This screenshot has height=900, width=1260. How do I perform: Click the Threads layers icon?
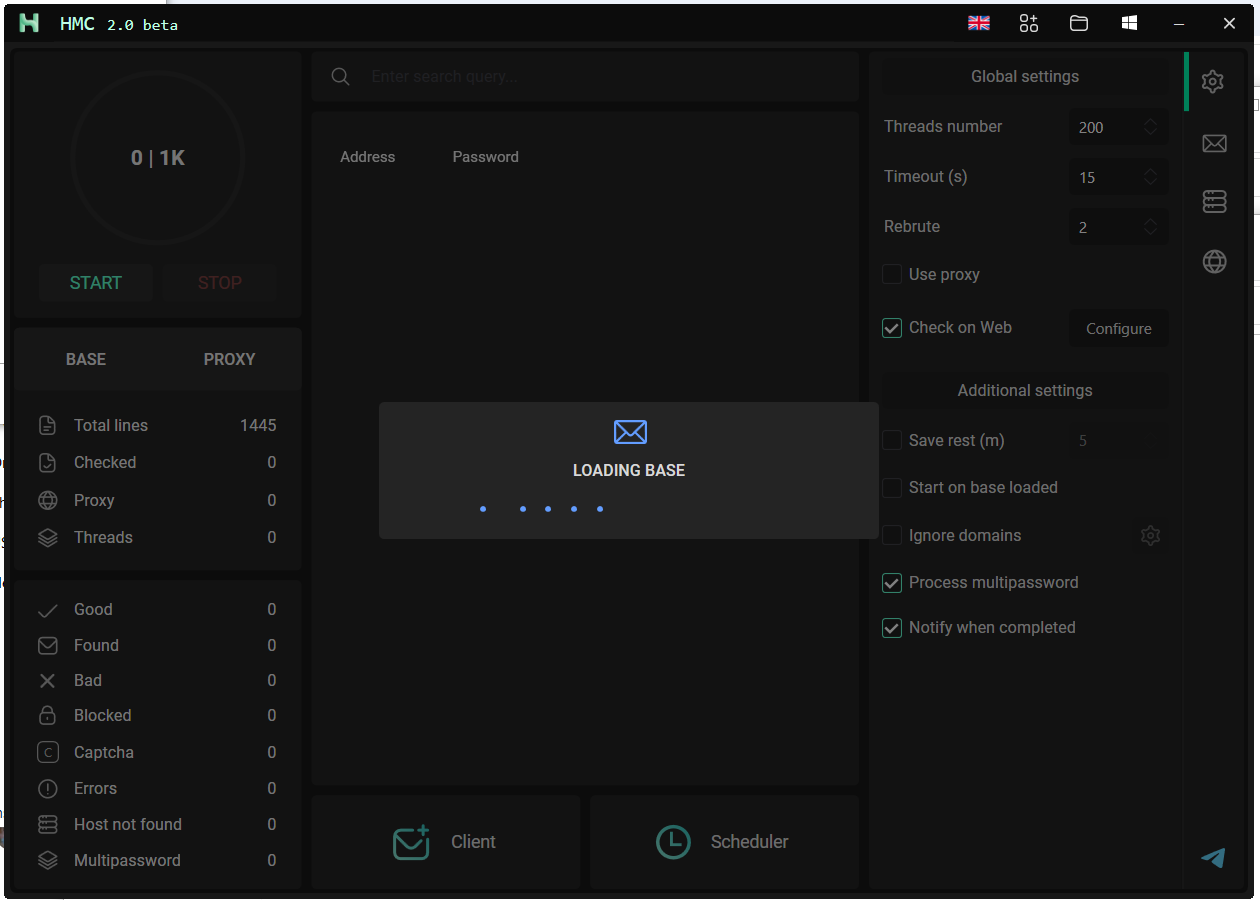[x=47, y=537]
